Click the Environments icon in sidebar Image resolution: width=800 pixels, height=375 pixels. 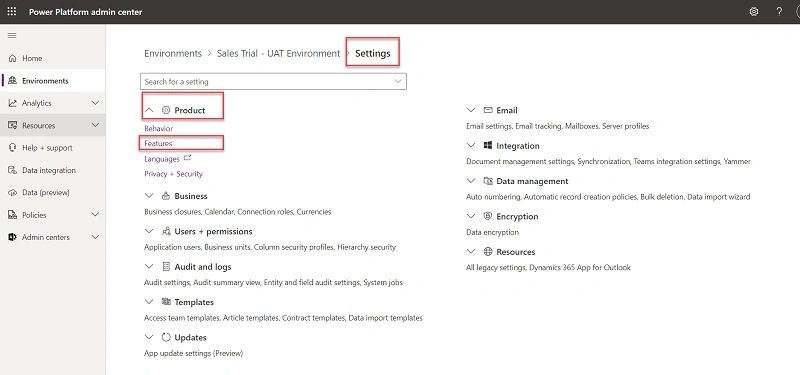click(x=13, y=81)
